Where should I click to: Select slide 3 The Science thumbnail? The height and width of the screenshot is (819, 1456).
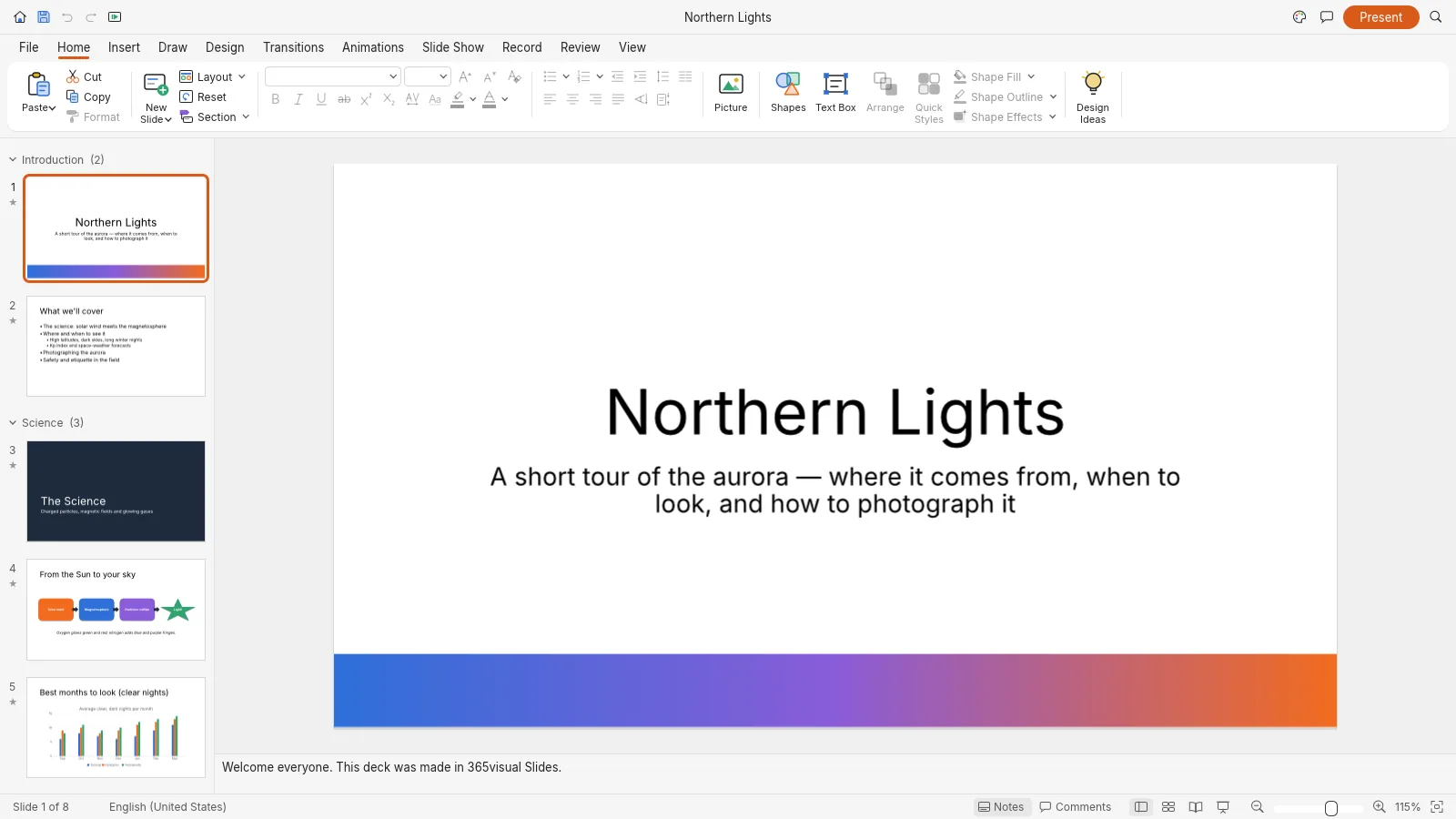point(116,491)
